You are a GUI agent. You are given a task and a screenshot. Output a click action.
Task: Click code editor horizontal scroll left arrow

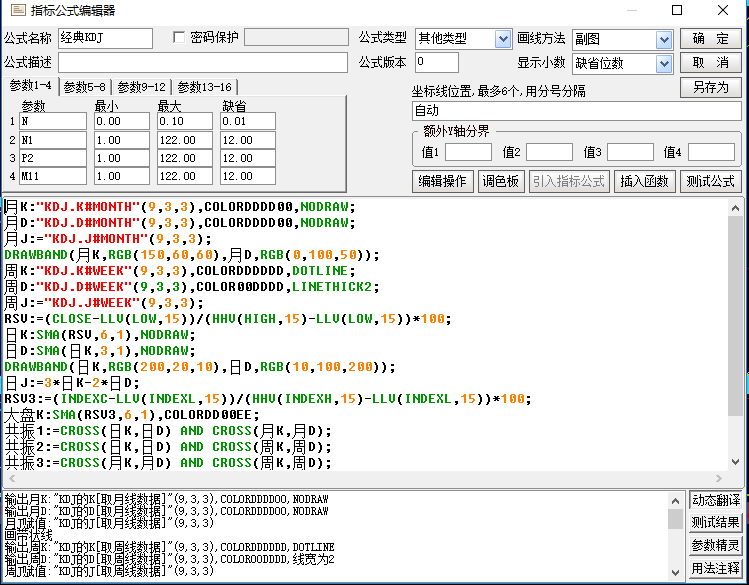[x=12, y=478]
